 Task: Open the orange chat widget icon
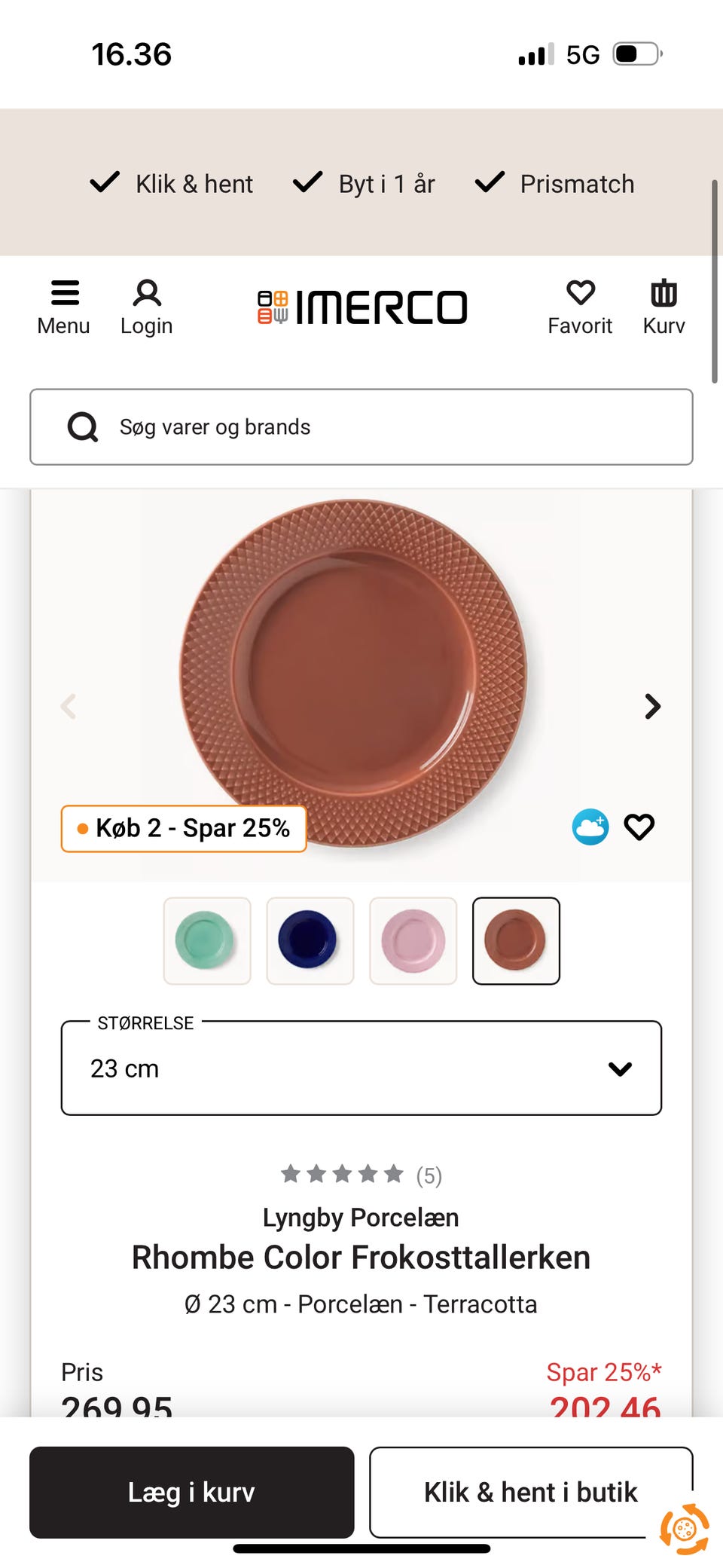tap(684, 1528)
